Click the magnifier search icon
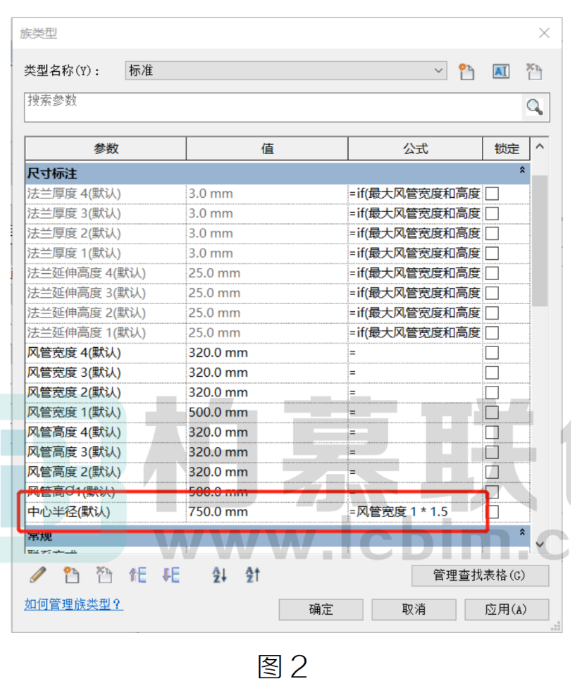The width and height of the screenshot is (571, 685). 534,107
